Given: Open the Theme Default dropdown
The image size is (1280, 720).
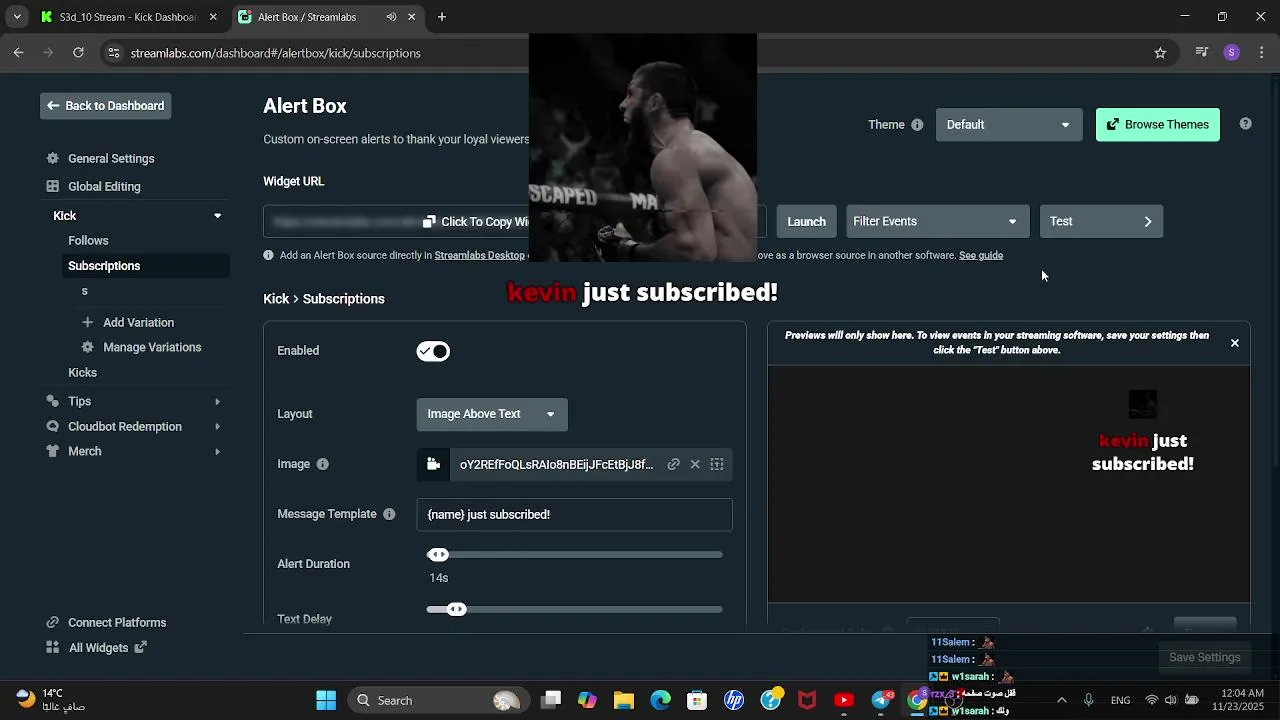Looking at the screenshot, I should (x=1009, y=125).
